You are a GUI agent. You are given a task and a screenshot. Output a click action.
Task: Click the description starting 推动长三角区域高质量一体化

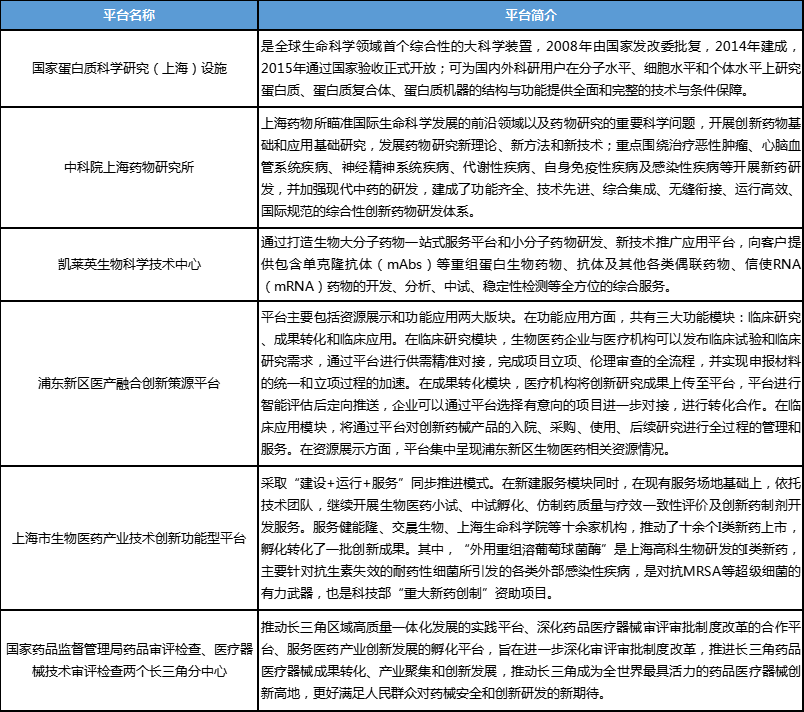[x=531, y=660]
